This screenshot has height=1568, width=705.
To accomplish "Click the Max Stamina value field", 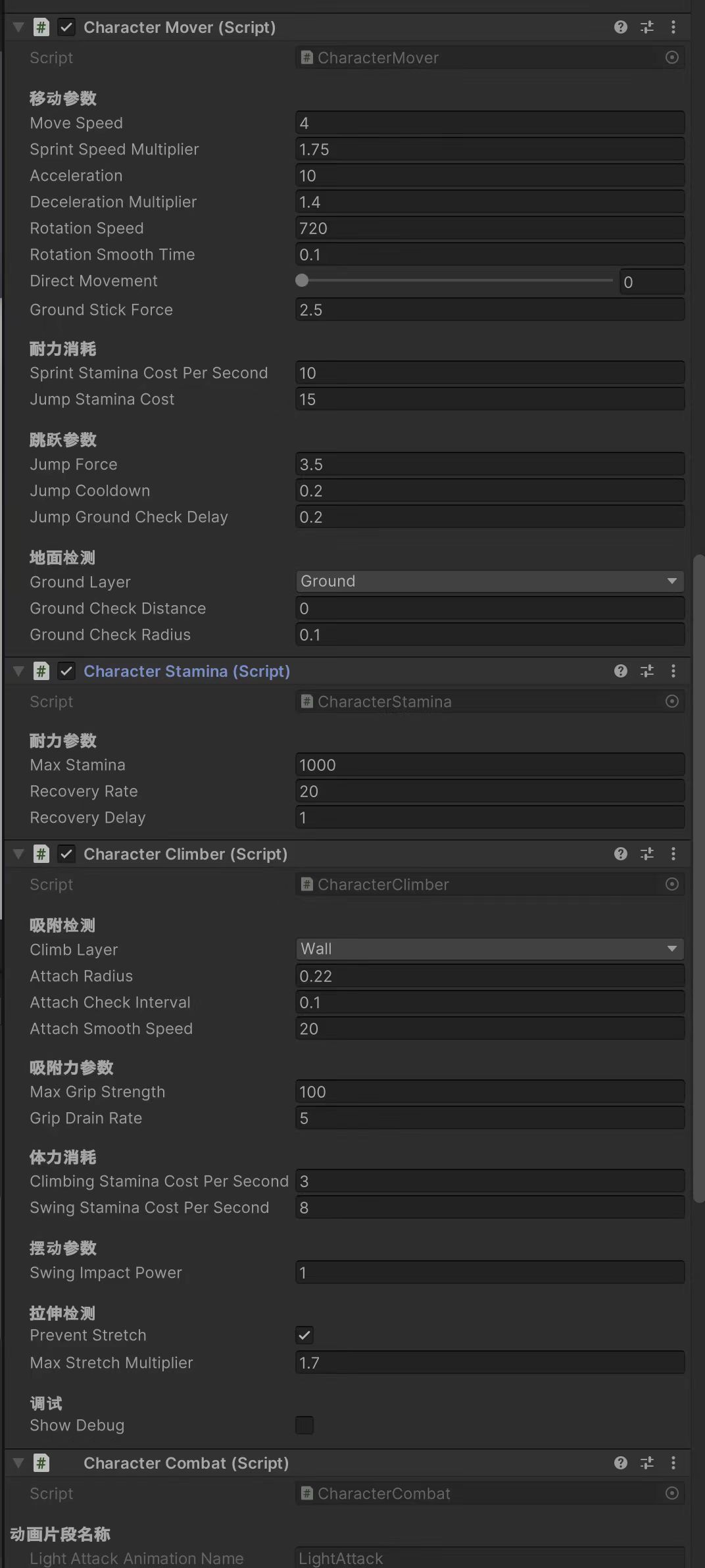I will pos(489,765).
